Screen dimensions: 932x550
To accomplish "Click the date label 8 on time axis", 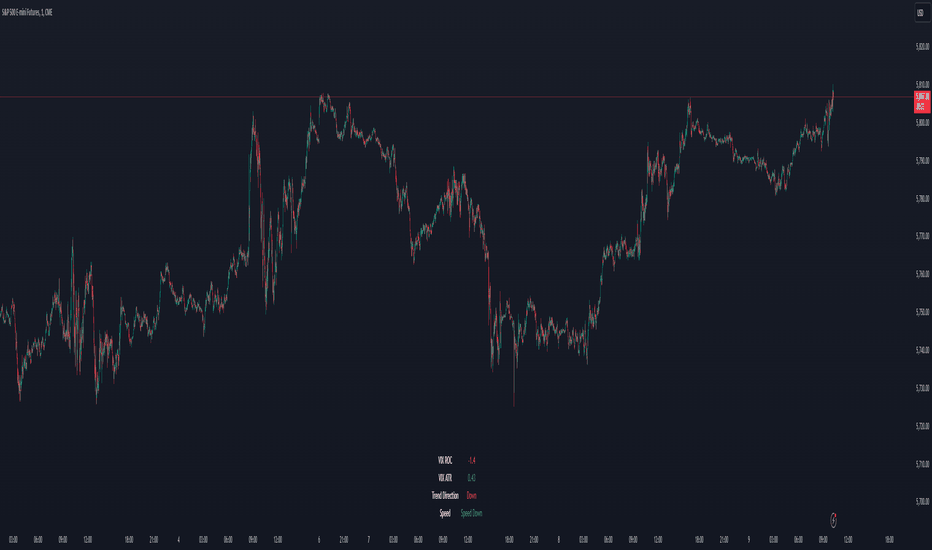I will pyautogui.click(x=559, y=540).
